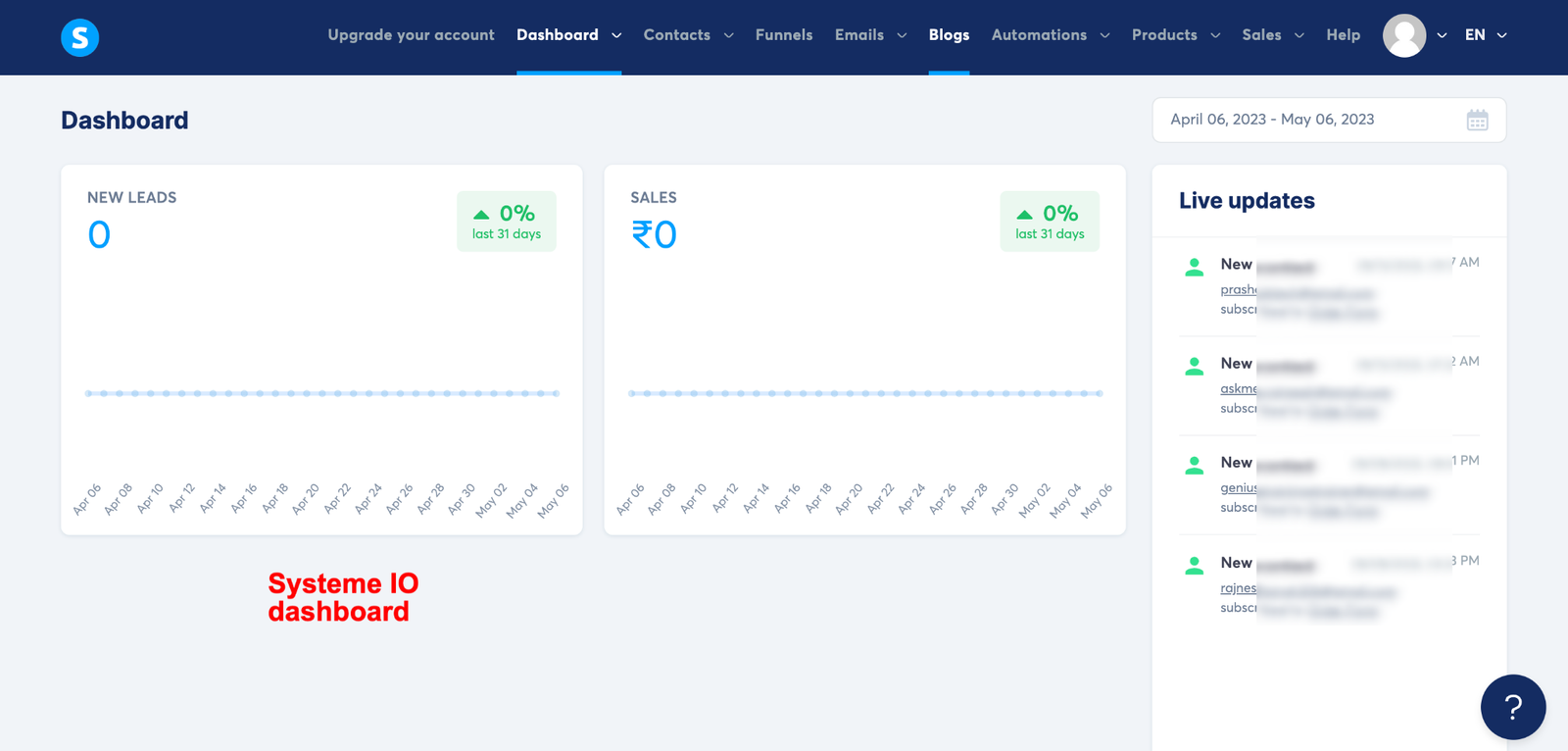Click the New Leads count 0
Viewport: 1568px width, 751px height.
point(99,235)
